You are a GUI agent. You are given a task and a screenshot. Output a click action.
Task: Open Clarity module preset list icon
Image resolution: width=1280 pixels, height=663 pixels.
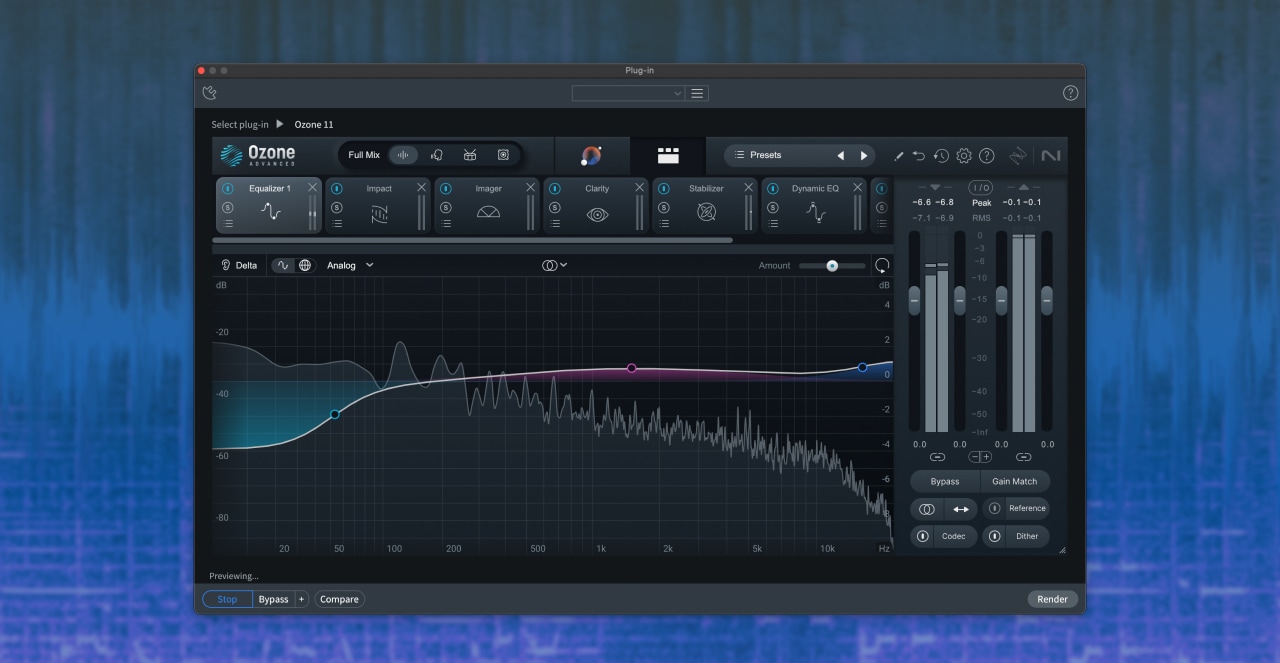click(554, 224)
